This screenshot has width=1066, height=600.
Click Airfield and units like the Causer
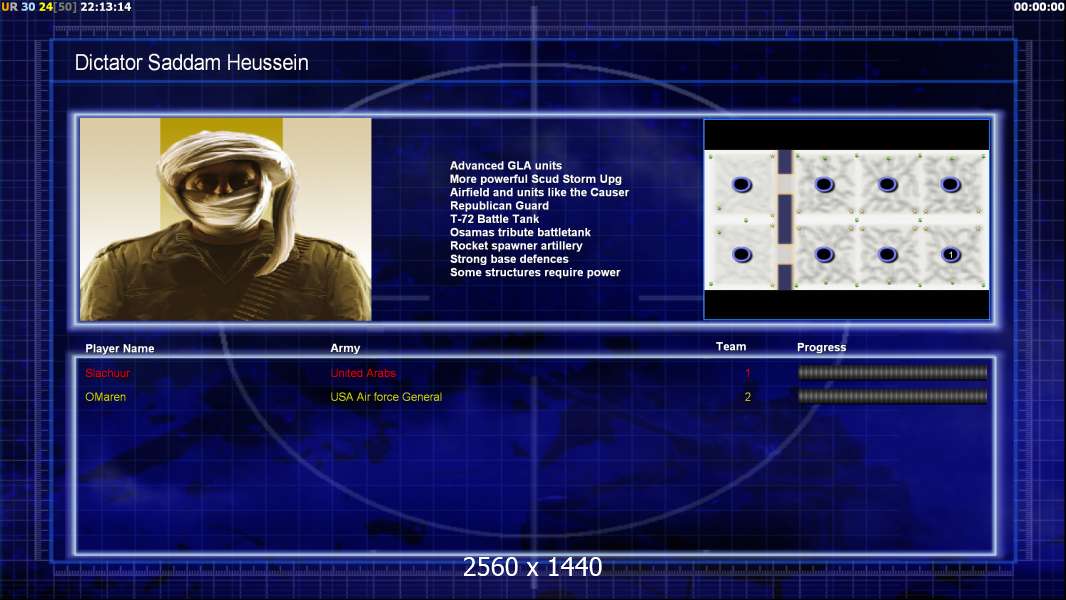click(x=539, y=192)
